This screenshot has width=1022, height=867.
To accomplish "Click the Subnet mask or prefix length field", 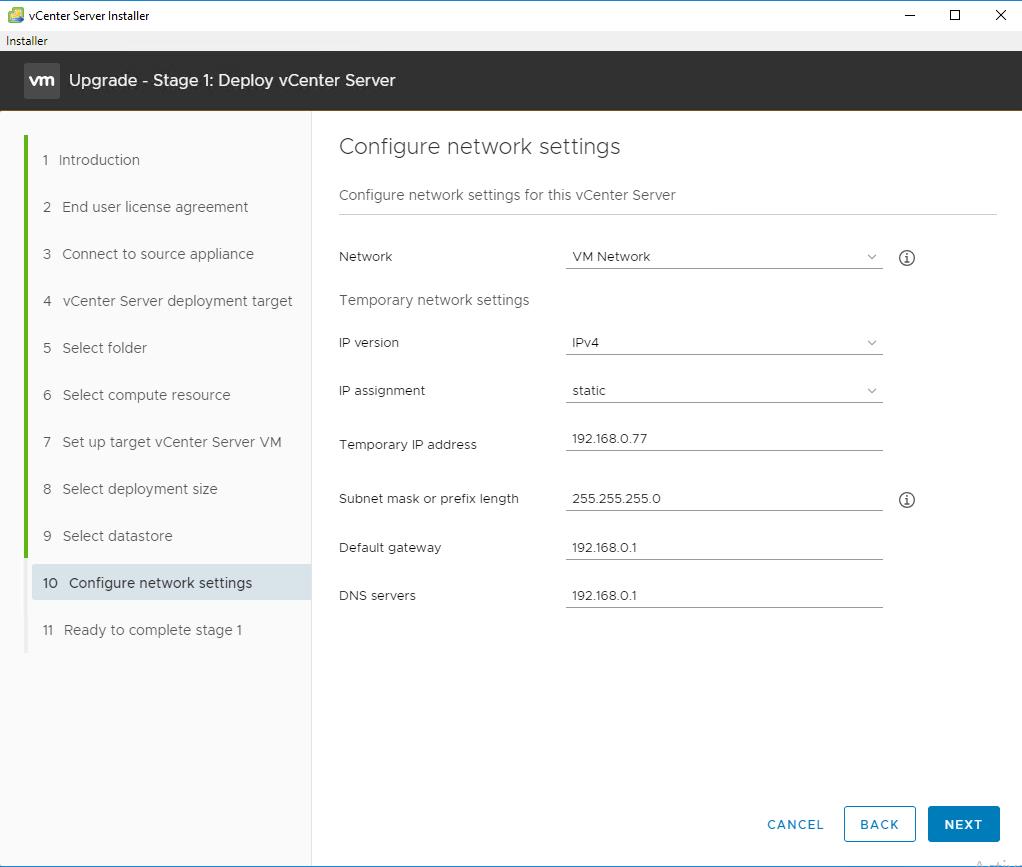I will click(723, 499).
